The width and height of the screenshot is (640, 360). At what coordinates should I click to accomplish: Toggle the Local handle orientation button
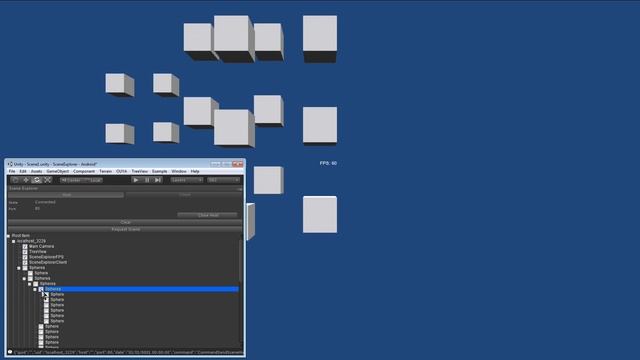(x=93, y=180)
